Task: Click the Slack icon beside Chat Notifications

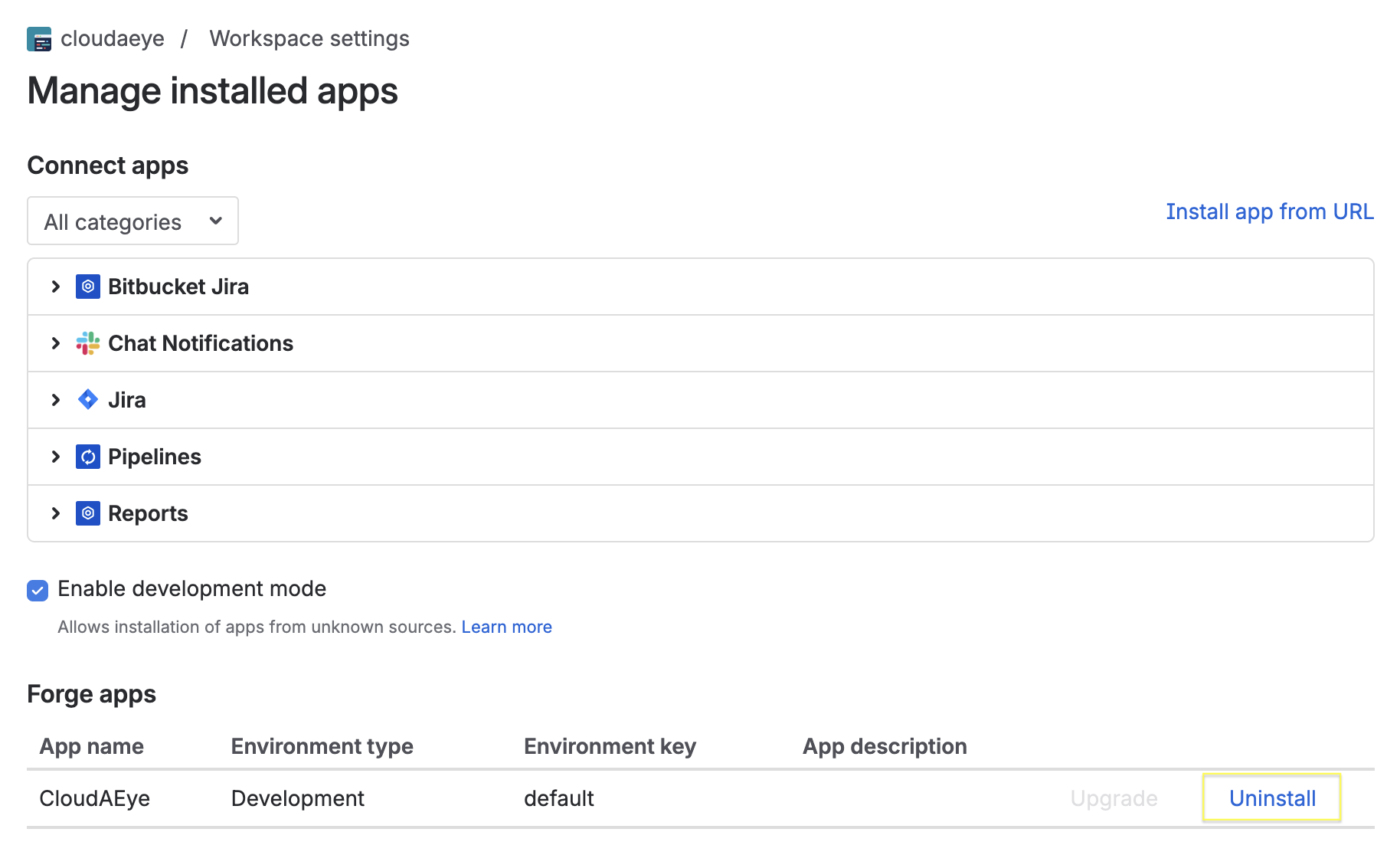Action: (x=87, y=343)
